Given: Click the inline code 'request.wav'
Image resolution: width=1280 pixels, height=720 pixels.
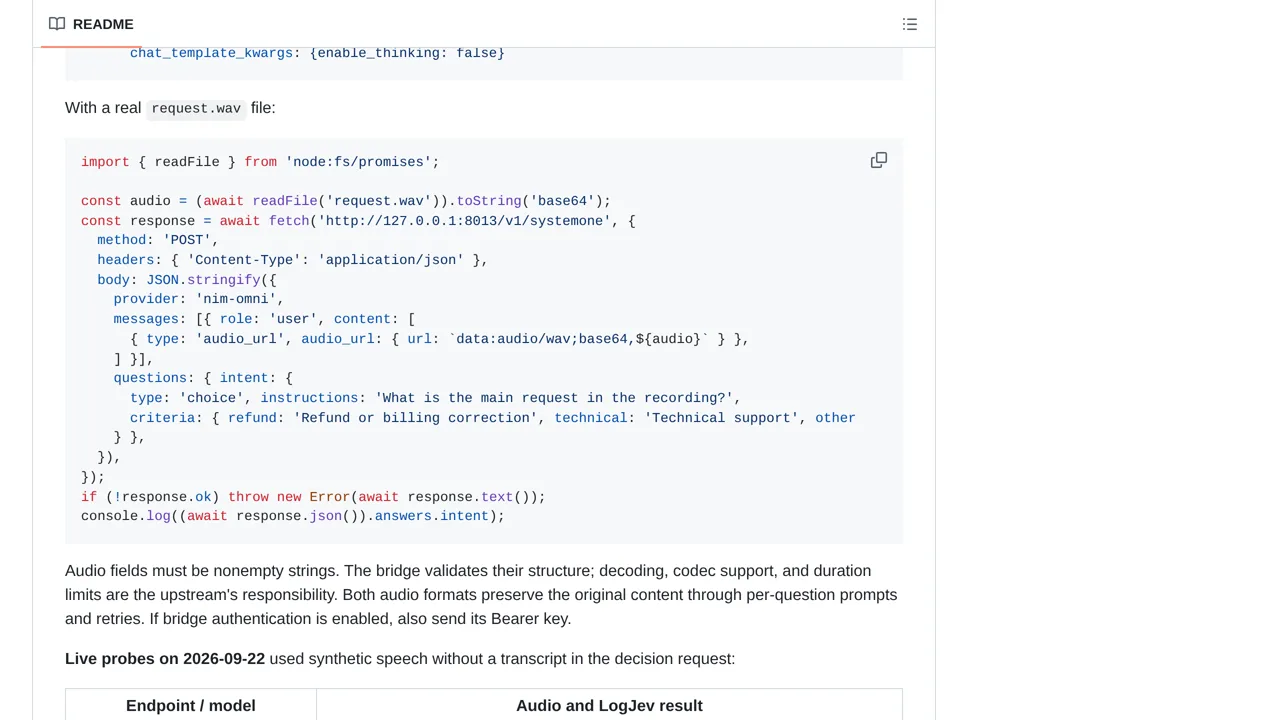Looking at the screenshot, I should coord(196,108).
